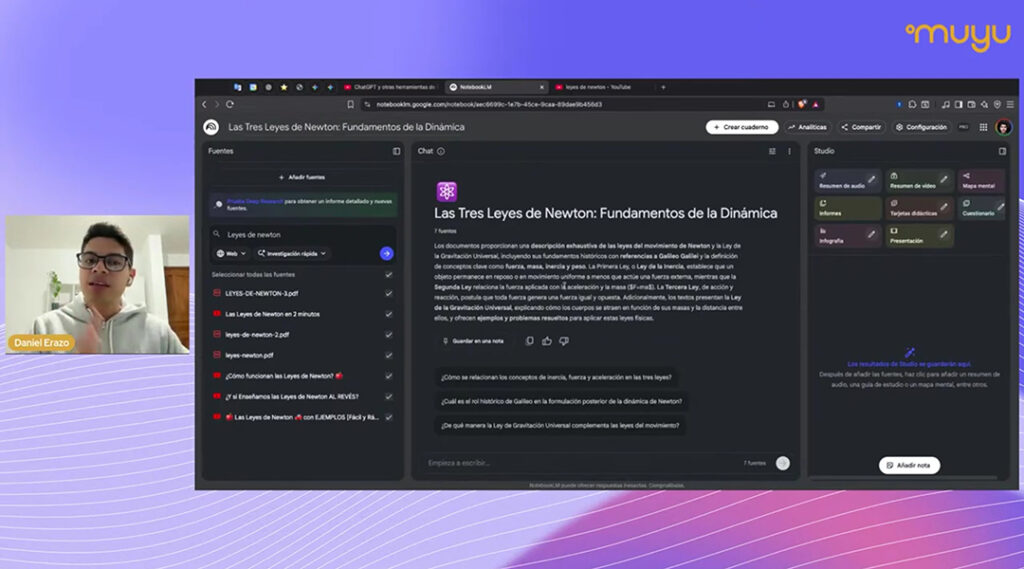Open chat options three-dot menu

click(x=789, y=151)
